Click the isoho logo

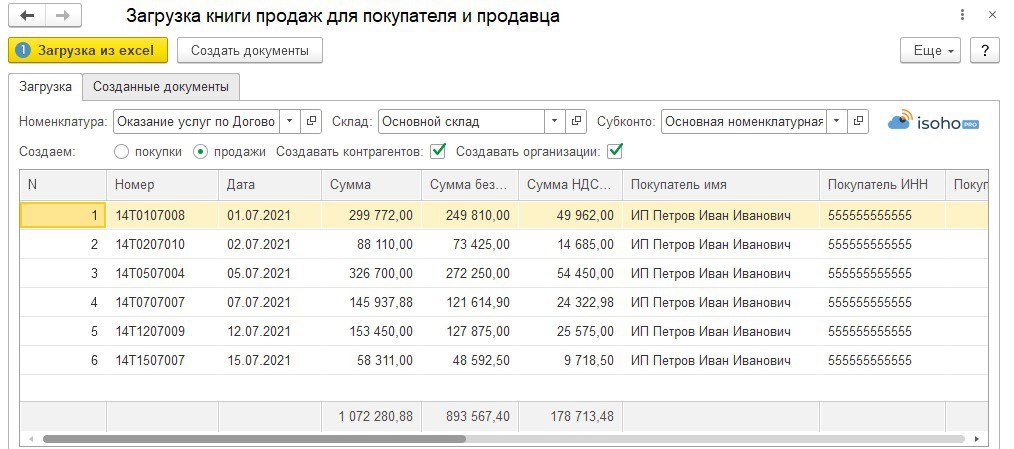(933, 122)
